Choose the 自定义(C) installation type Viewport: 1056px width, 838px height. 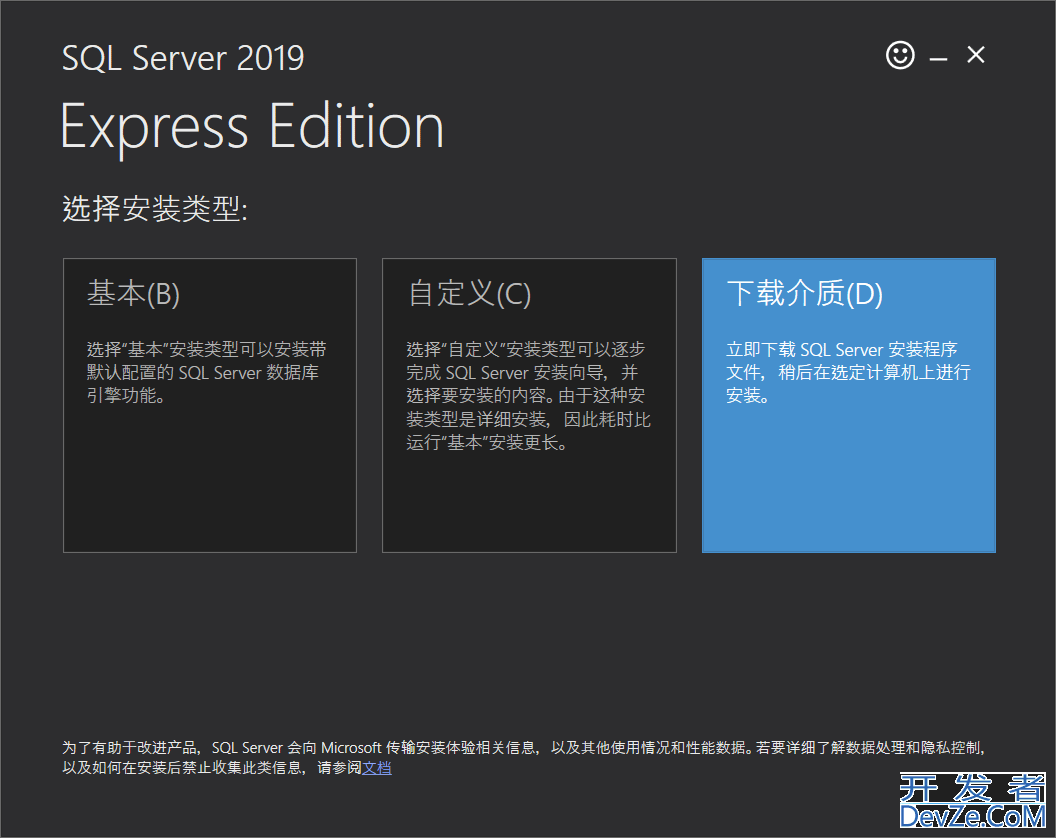click(x=529, y=406)
